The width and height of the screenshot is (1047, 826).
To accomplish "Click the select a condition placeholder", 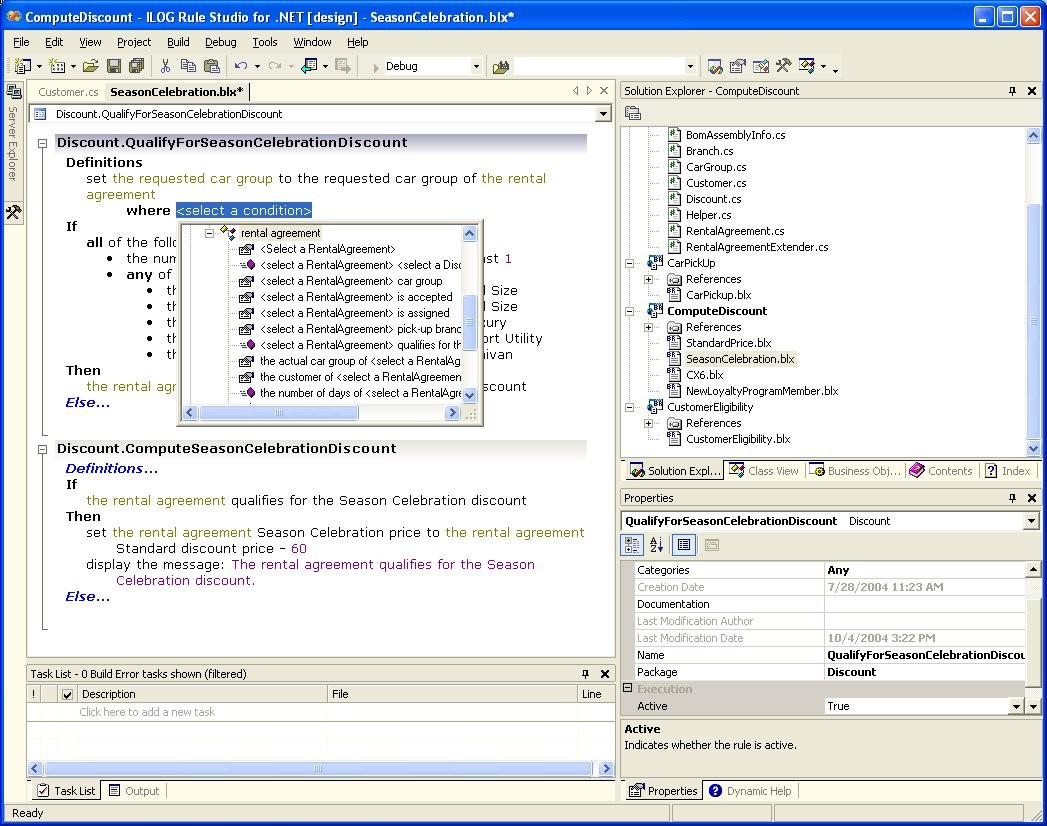I will (x=244, y=210).
